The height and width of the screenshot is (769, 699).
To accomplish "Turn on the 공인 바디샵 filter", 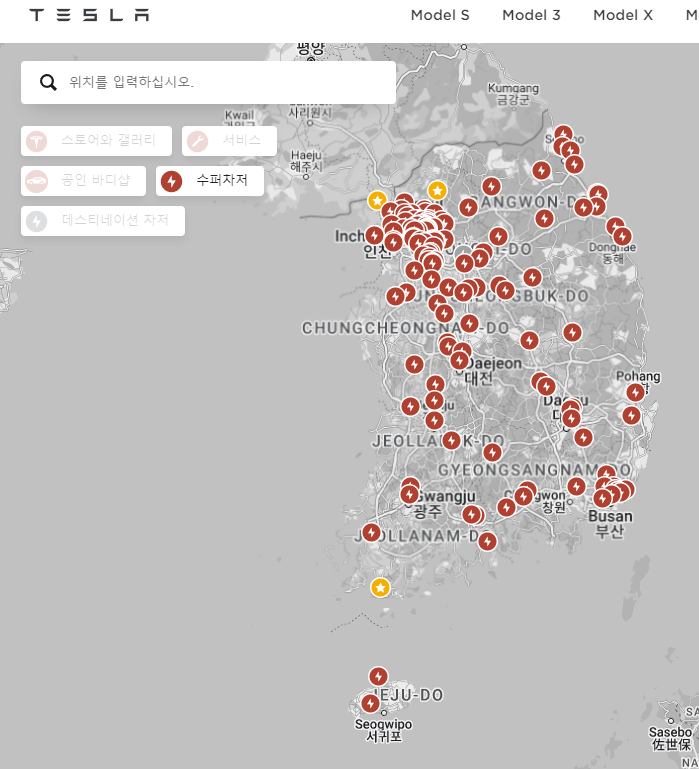I will 84,181.
